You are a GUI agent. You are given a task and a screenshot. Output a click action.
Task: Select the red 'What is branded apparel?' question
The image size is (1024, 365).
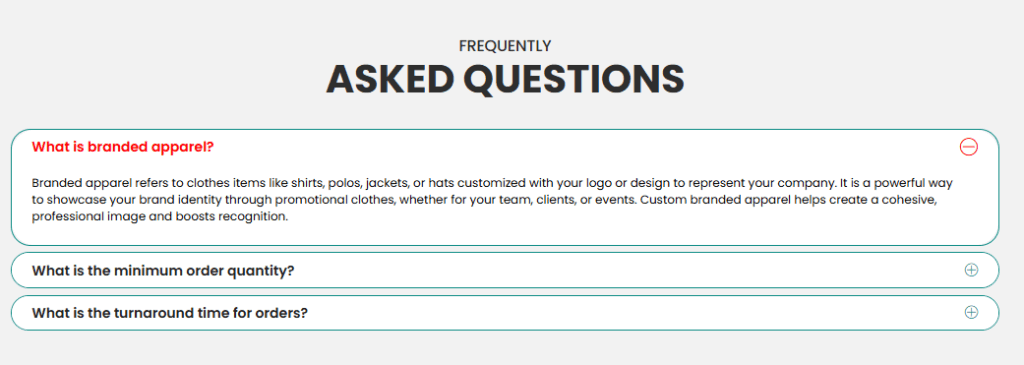[x=123, y=147]
